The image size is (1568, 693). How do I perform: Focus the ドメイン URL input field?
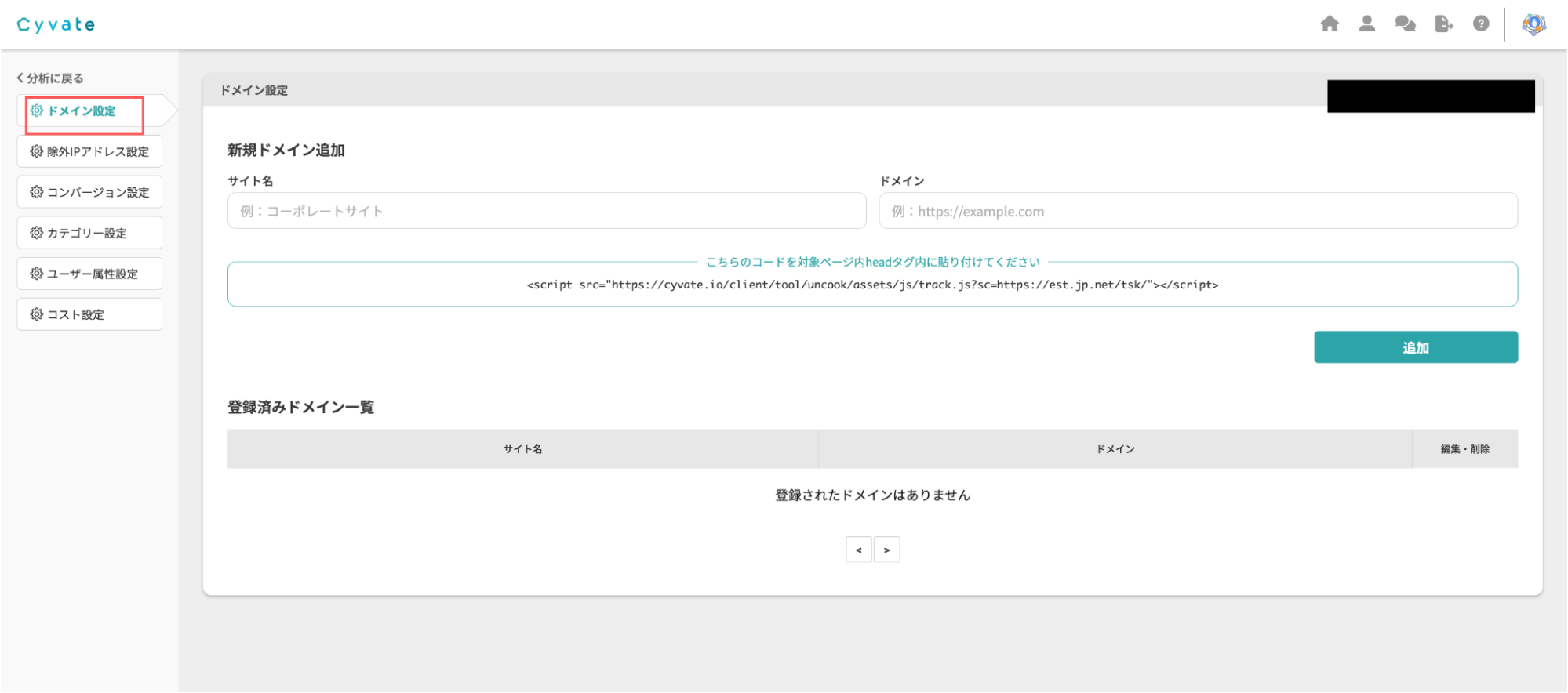1199,211
